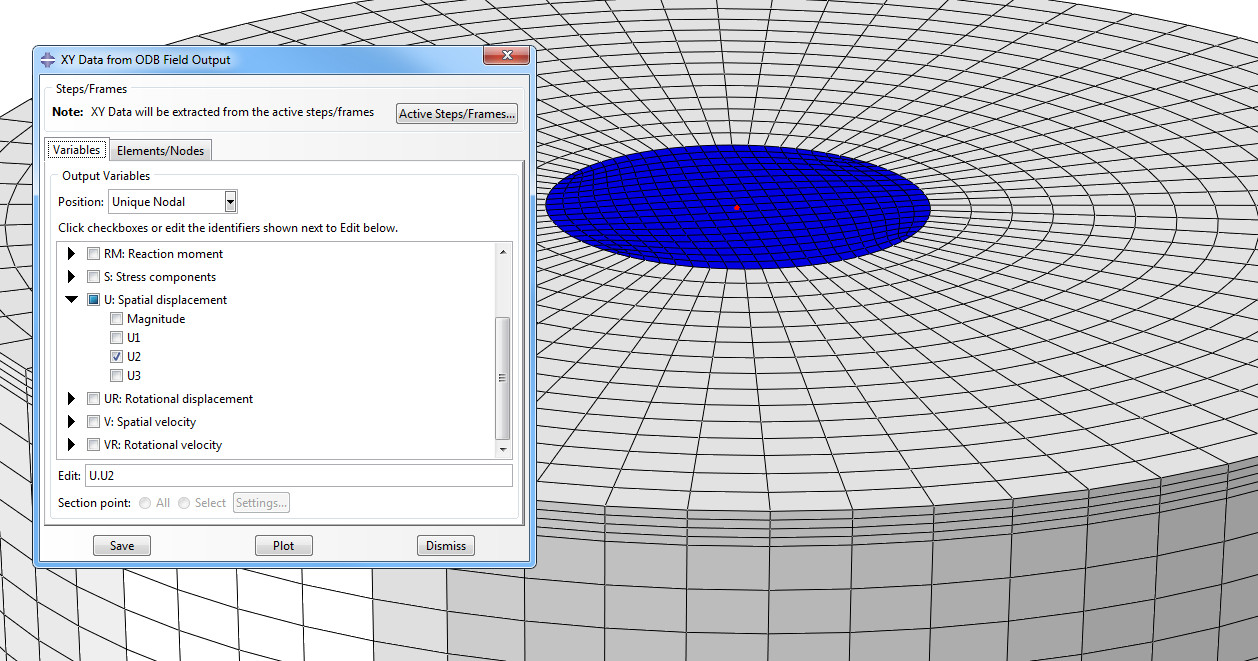This screenshot has width=1258, height=661.
Task: Select the Section point All radio button
Action: (146, 503)
